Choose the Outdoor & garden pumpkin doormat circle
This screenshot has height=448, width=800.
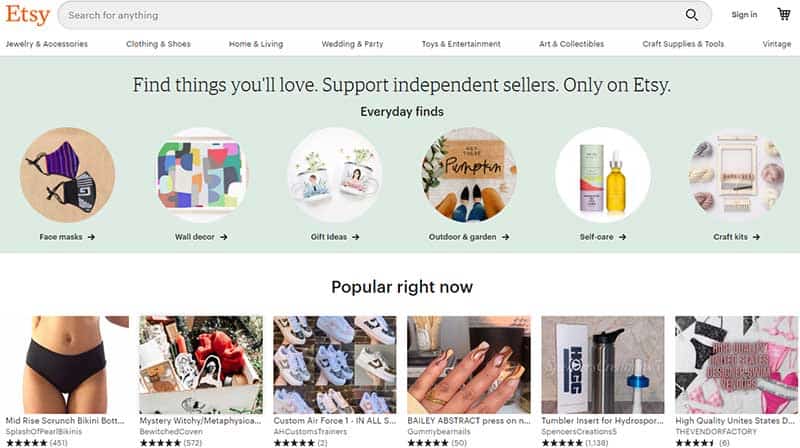[469, 175]
